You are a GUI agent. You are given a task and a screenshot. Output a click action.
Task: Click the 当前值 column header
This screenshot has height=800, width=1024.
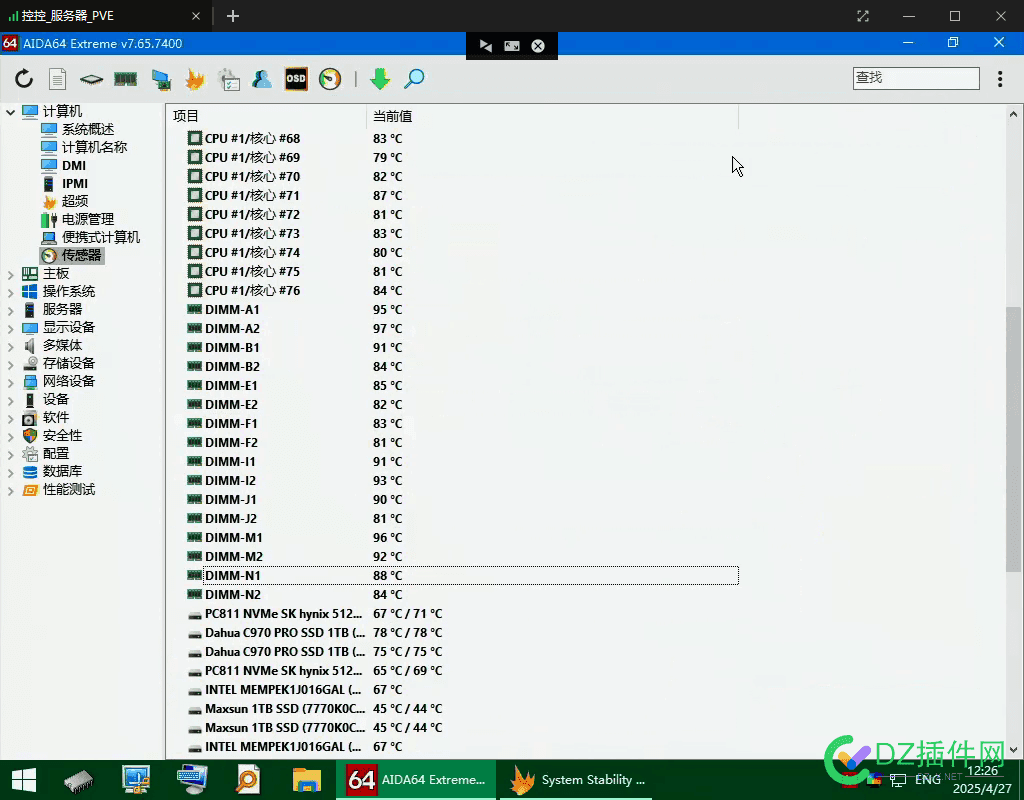(x=392, y=116)
